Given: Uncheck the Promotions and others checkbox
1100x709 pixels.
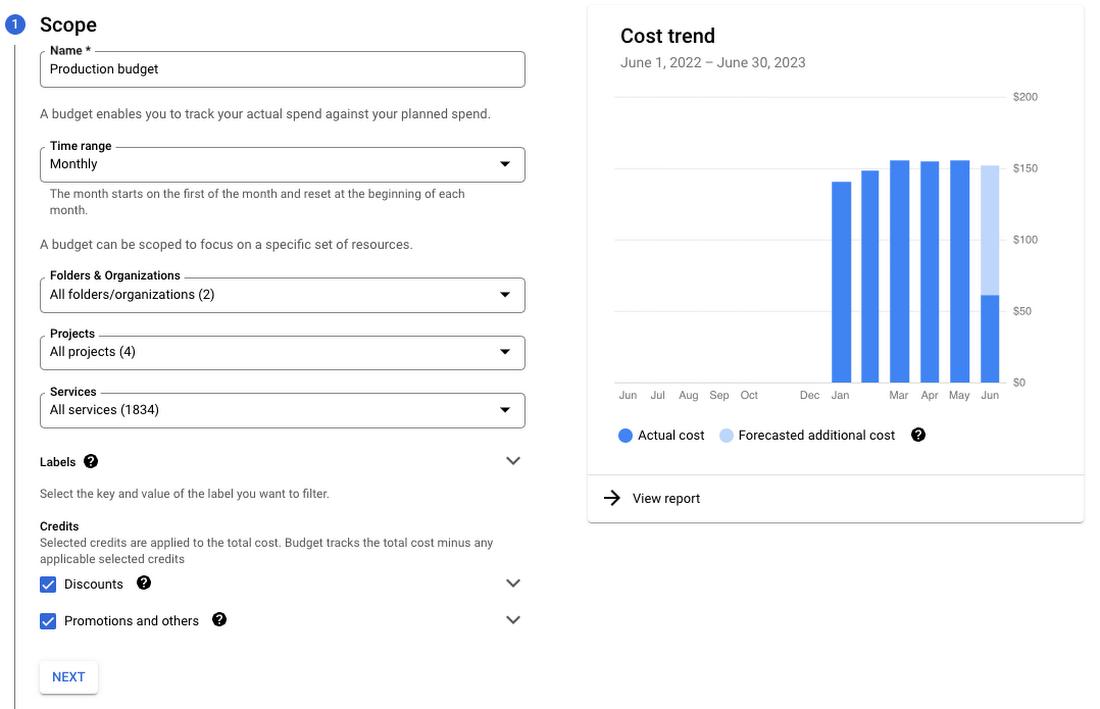Looking at the screenshot, I should pyautogui.click(x=48, y=621).
